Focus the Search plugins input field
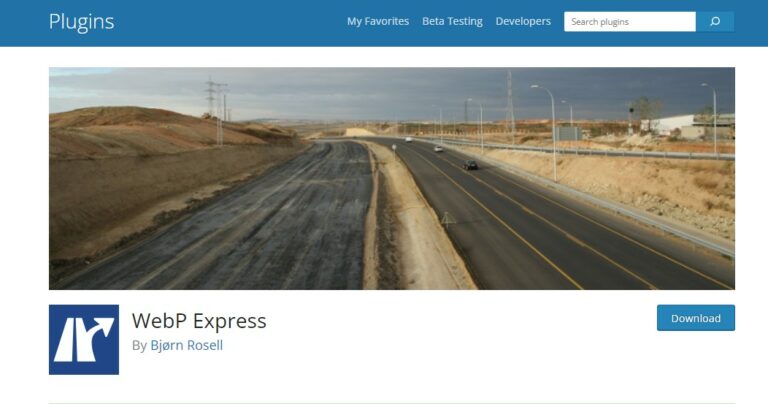 629,22
